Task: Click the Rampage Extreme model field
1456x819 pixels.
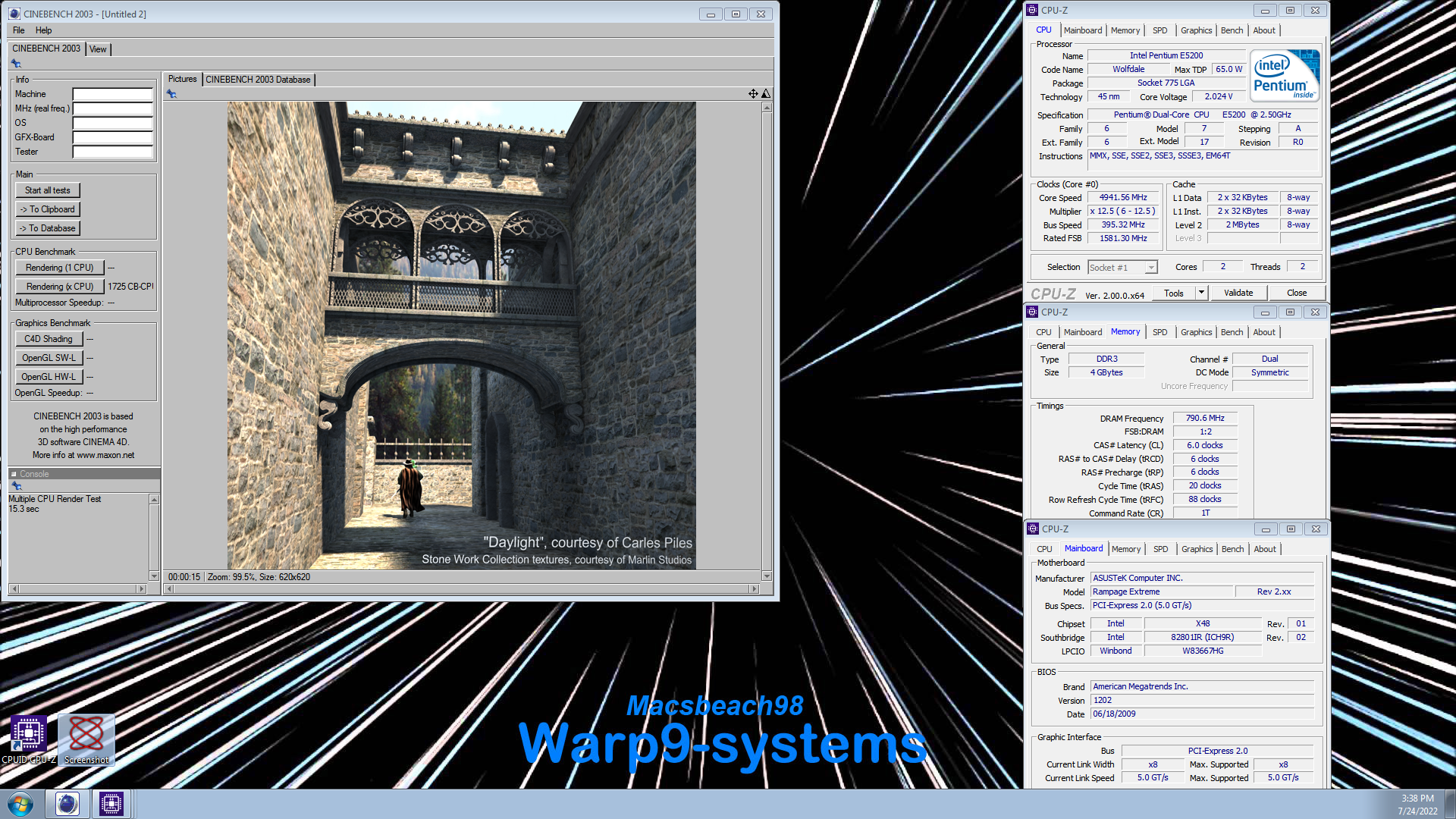Action: tap(1160, 592)
